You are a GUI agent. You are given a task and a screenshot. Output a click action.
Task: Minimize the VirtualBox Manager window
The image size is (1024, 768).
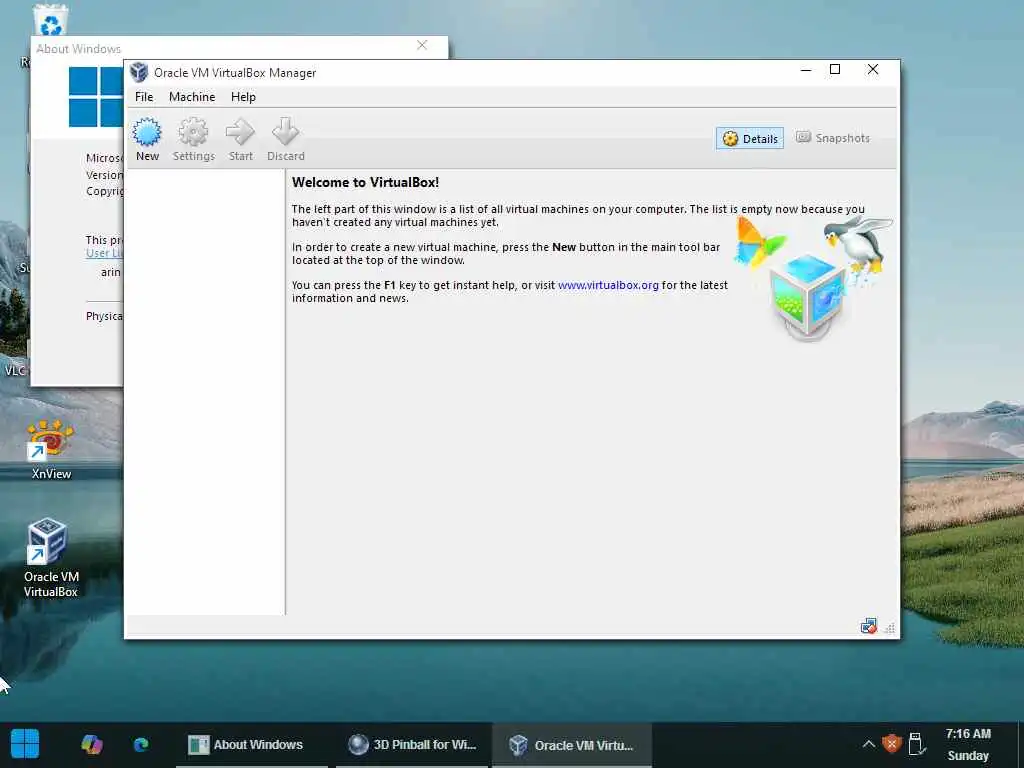[x=806, y=70]
